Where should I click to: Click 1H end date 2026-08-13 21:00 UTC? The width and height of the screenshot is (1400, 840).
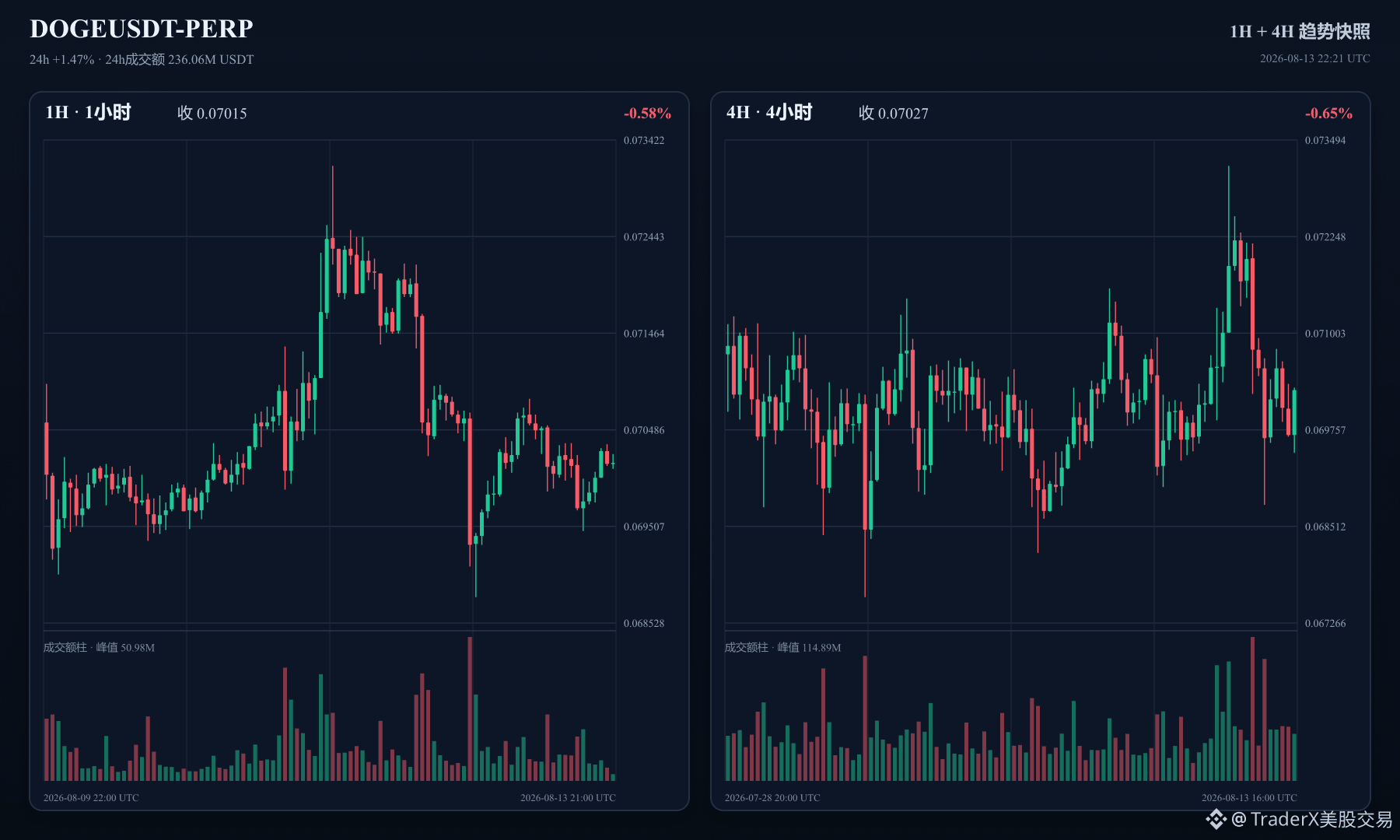568,798
